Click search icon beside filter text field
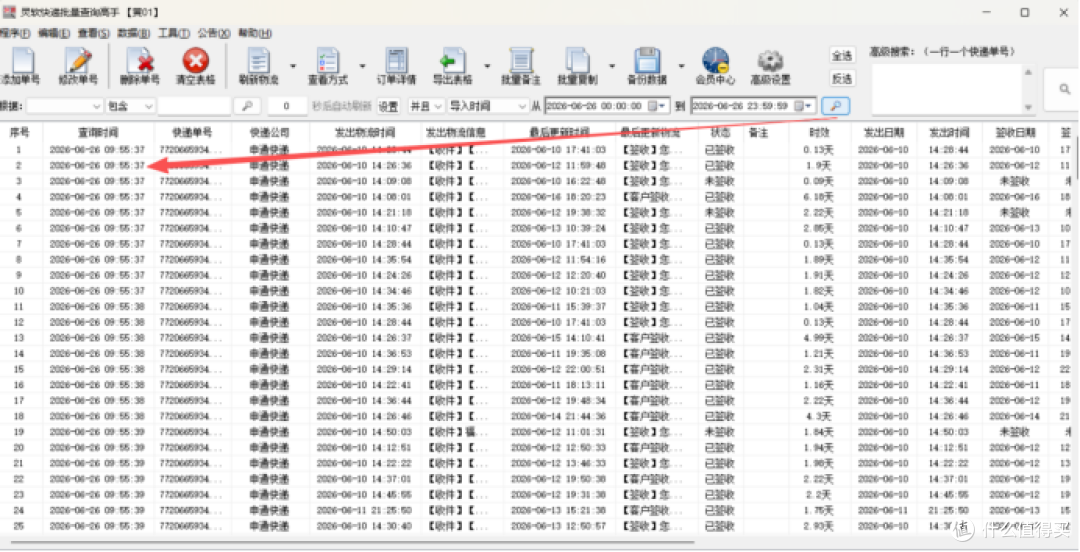This screenshot has width=1080, height=552. coord(247,106)
